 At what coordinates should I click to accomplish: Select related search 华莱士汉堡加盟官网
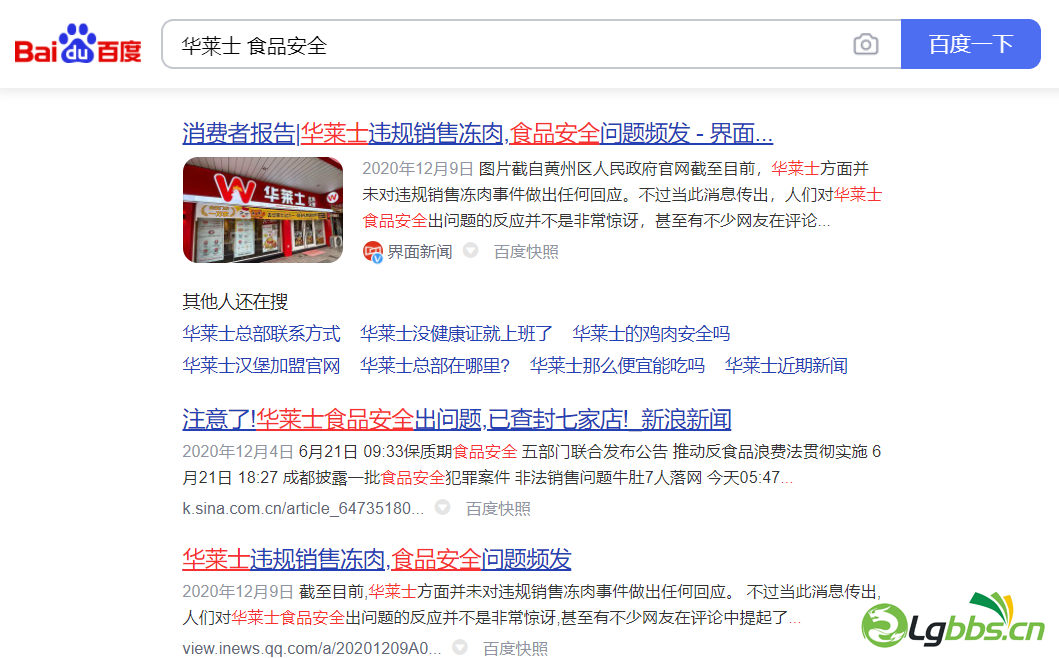pyautogui.click(x=261, y=366)
